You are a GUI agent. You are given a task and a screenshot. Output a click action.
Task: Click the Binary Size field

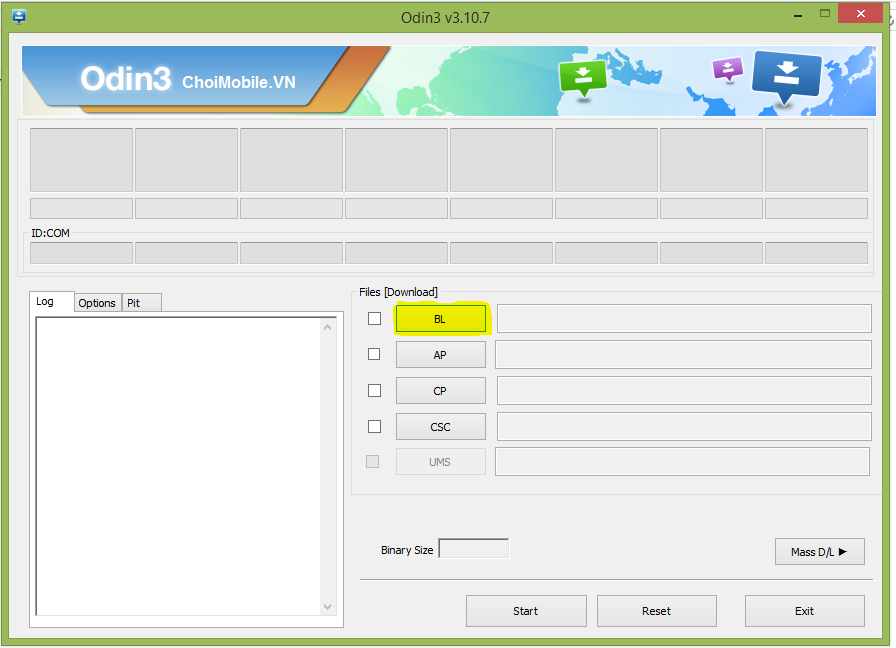click(x=474, y=549)
